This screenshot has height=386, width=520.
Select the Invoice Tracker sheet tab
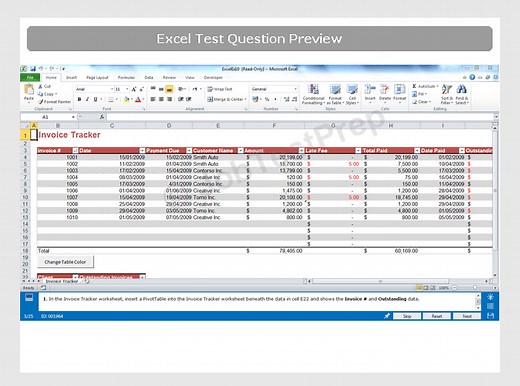(x=62, y=281)
